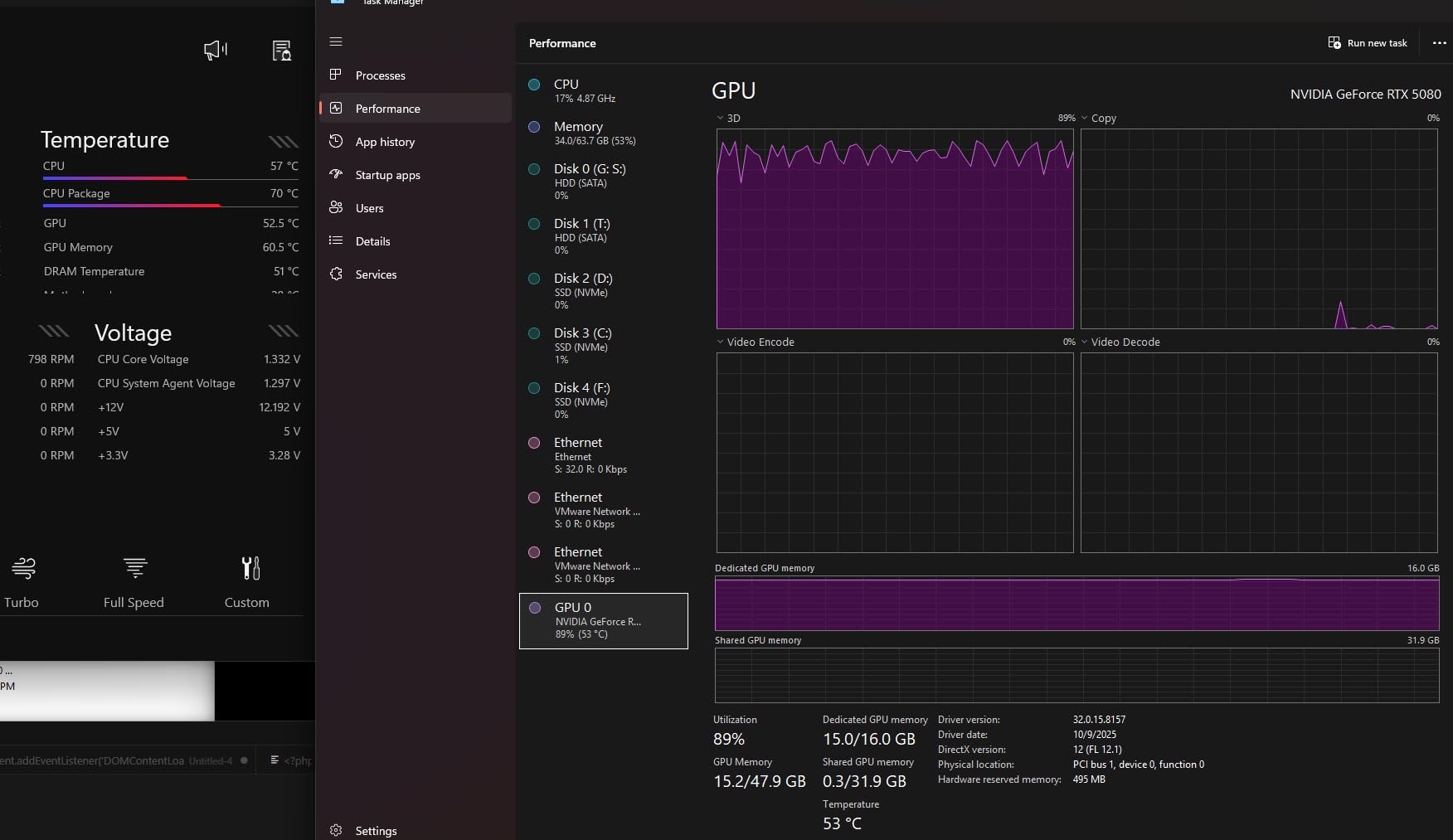Open the Video Decode graph dropdown
Screen dimensions: 1453x840
1085,342
